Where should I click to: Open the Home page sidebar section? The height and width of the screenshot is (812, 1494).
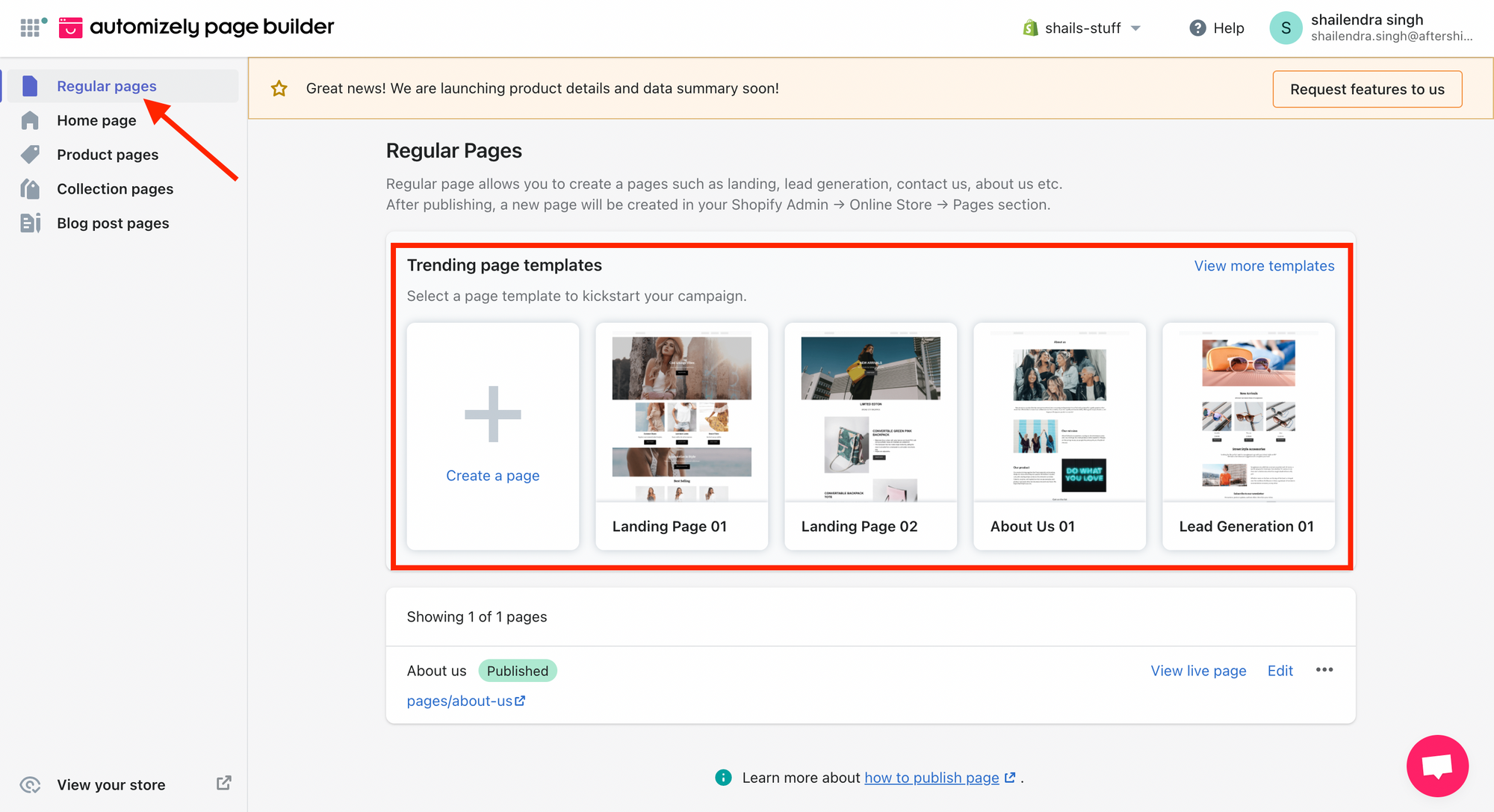coord(96,120)
